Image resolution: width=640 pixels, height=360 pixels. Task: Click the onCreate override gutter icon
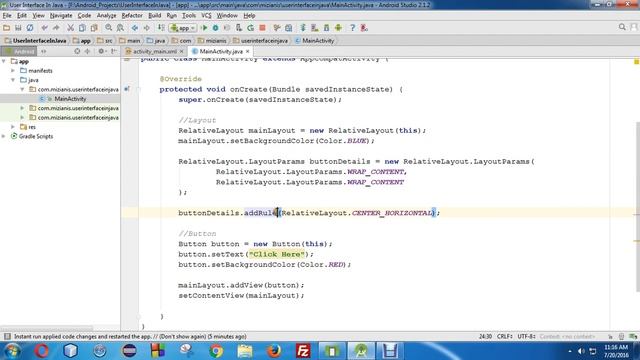point(127,89)
